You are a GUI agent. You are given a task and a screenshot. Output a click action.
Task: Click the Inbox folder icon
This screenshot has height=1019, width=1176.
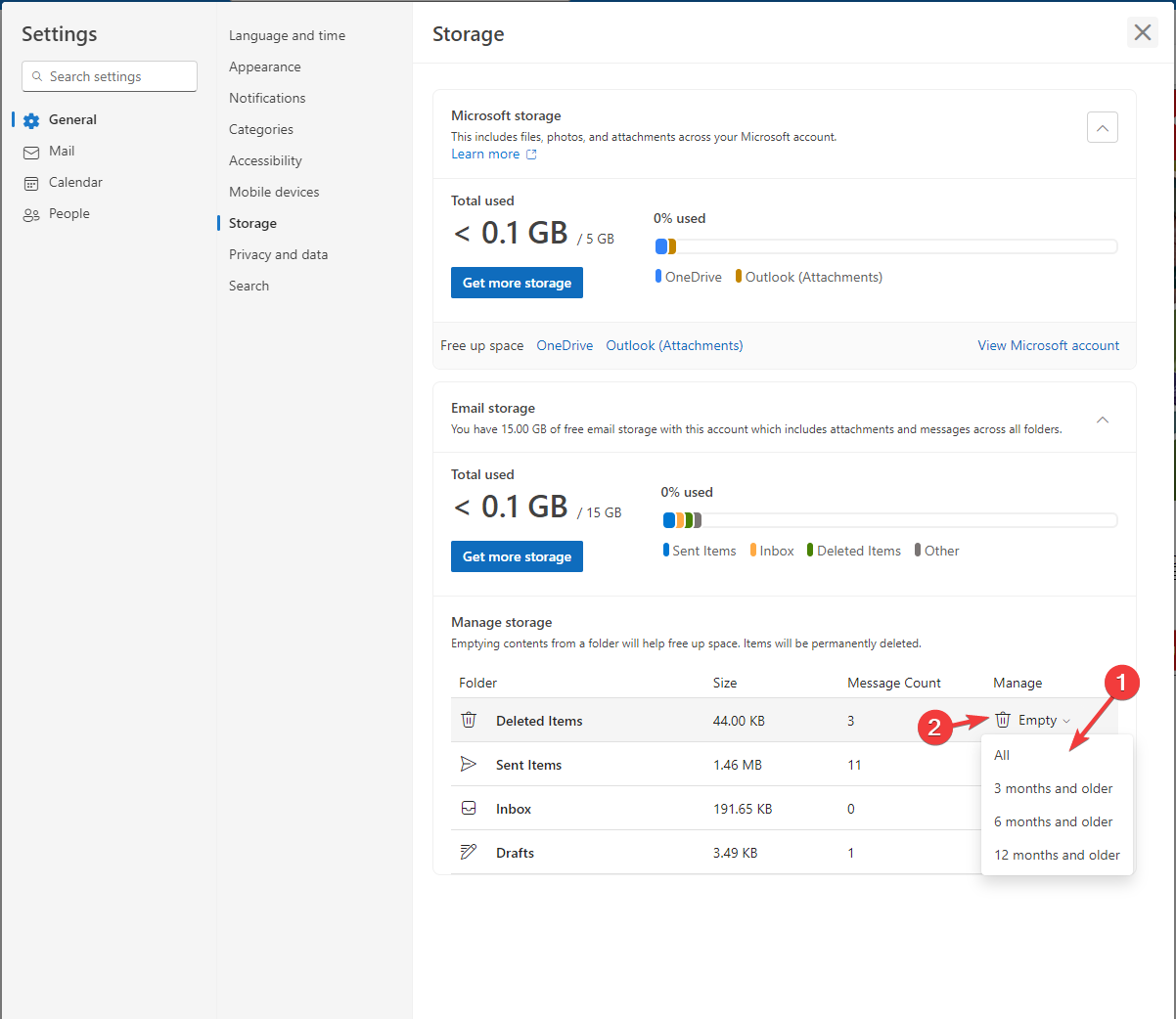pyautogui.click(x=468, y=808)
